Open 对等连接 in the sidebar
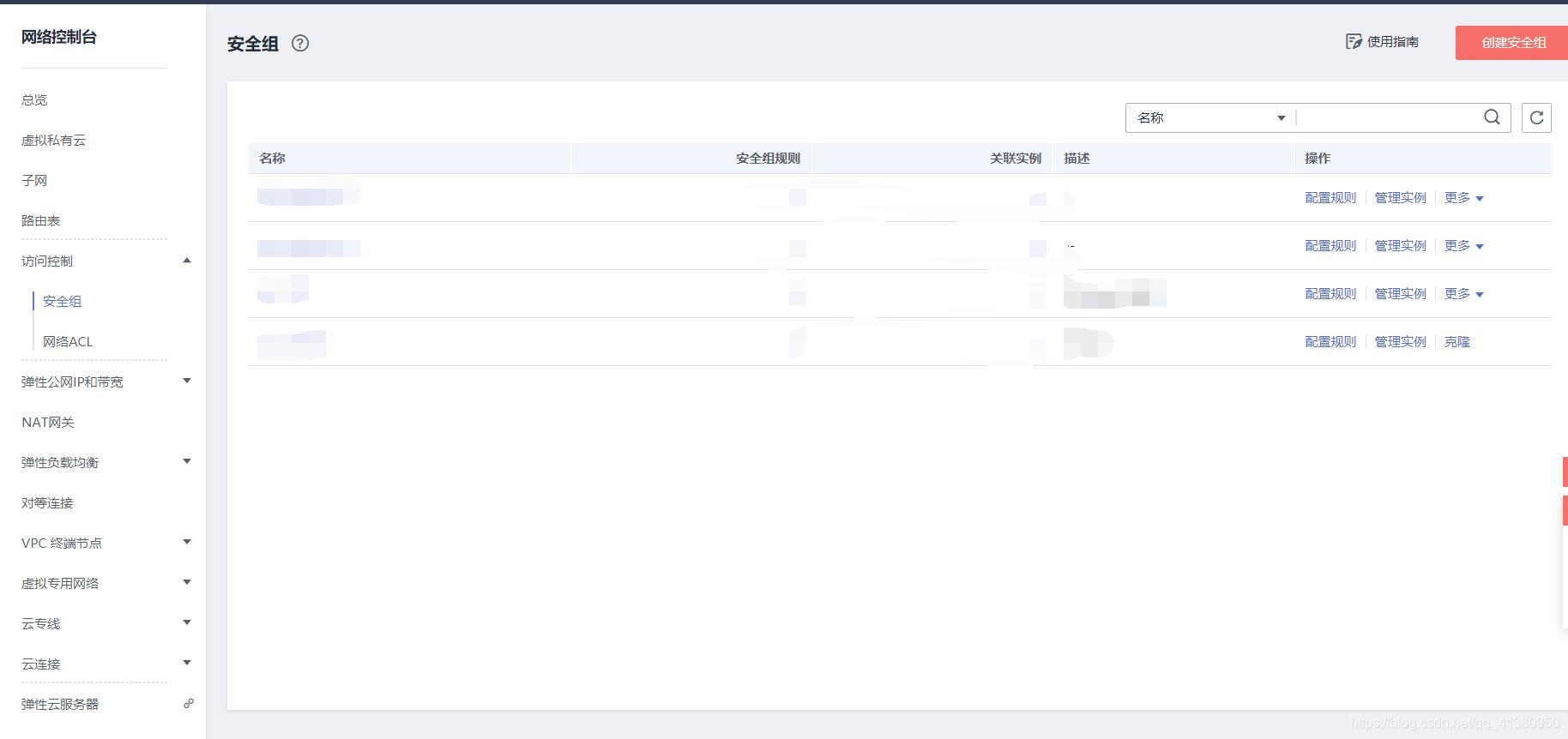 pyautogui.click(x=47, y=503)
